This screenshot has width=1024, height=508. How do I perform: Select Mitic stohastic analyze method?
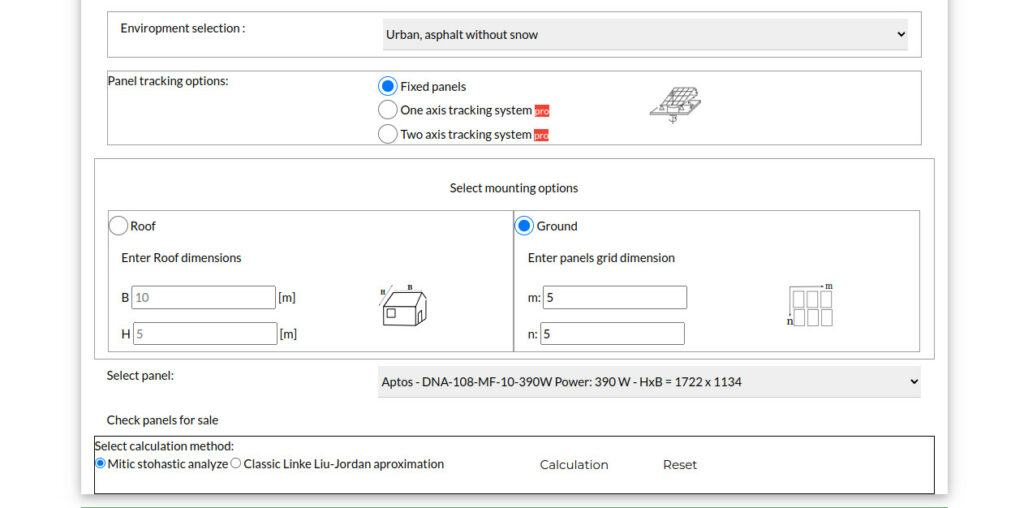pyautogui.click(x=100, y=464)
